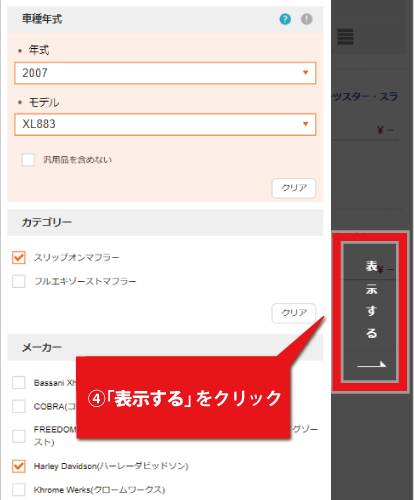Click the カテゴリー section header text
The width and height of the screenshot is (414, 500).
point(47,222)
